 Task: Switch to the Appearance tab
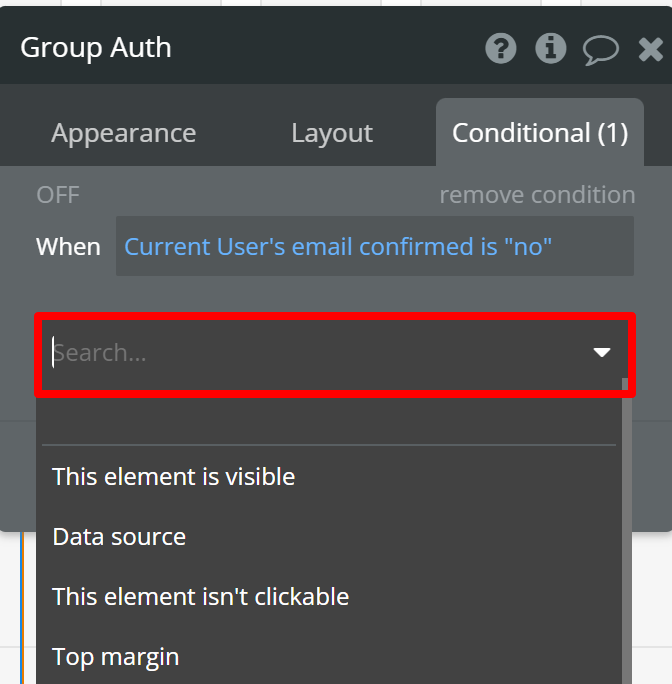coord(123,133)
